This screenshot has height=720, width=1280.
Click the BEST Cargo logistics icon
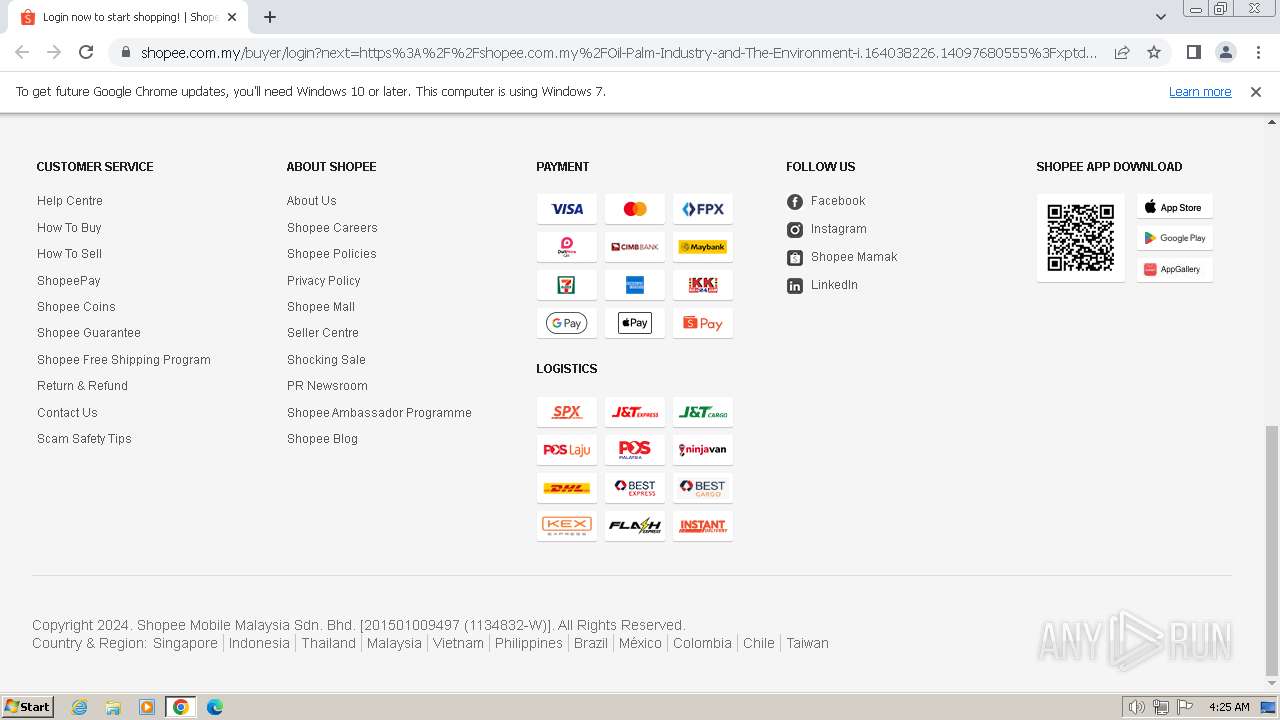click(x=703, y=488)
